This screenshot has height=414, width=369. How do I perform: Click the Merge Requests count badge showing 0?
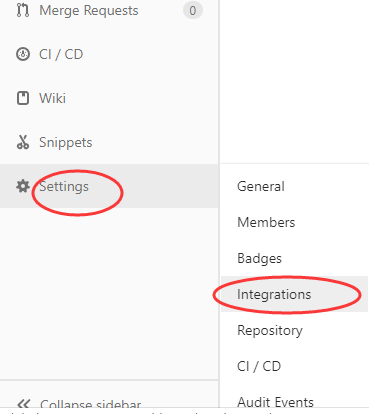(x=193, y=11)
